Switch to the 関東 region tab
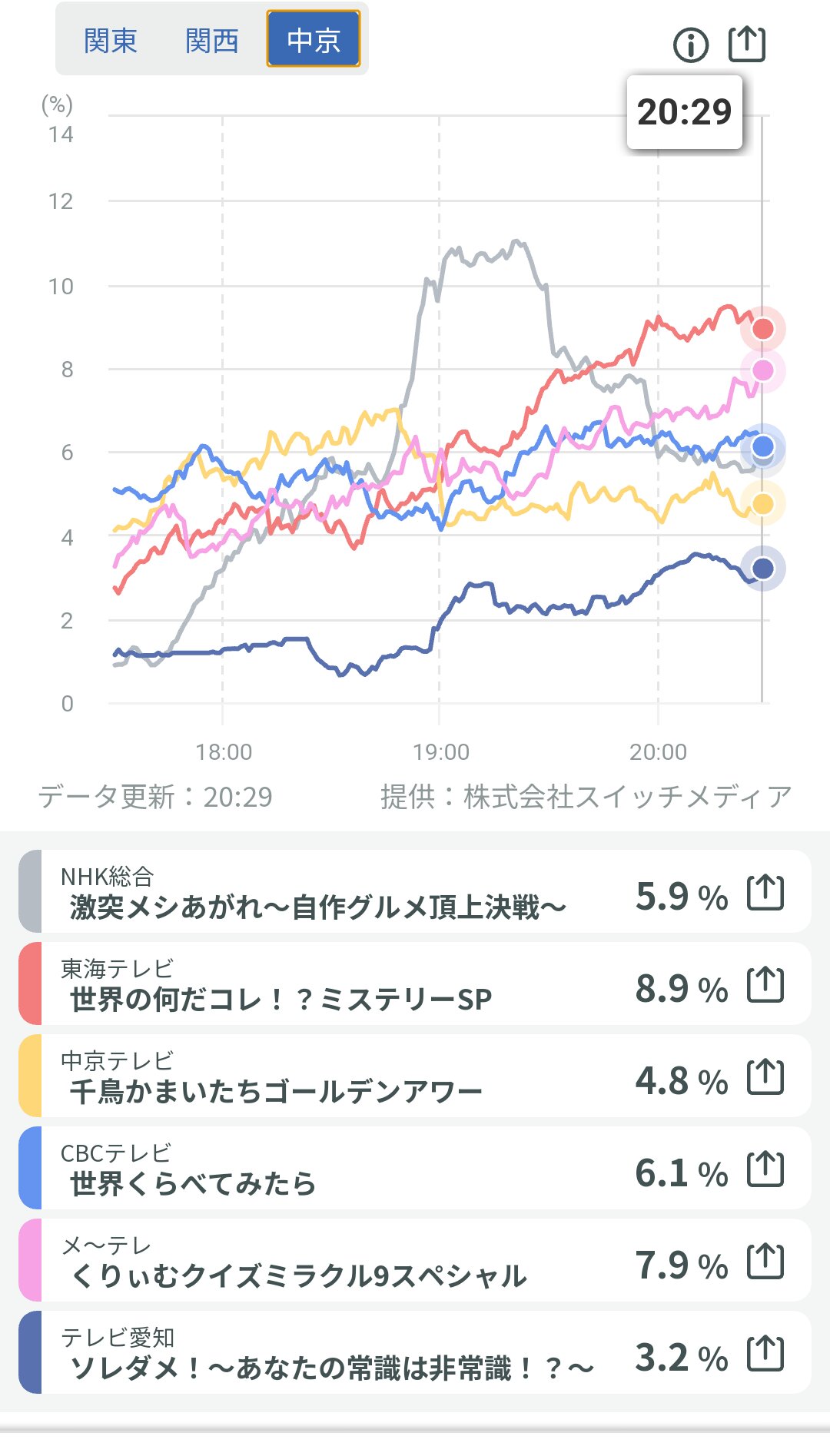This screenshot has width=830, height=1456. pyautogui.click(x=110, y=40)
